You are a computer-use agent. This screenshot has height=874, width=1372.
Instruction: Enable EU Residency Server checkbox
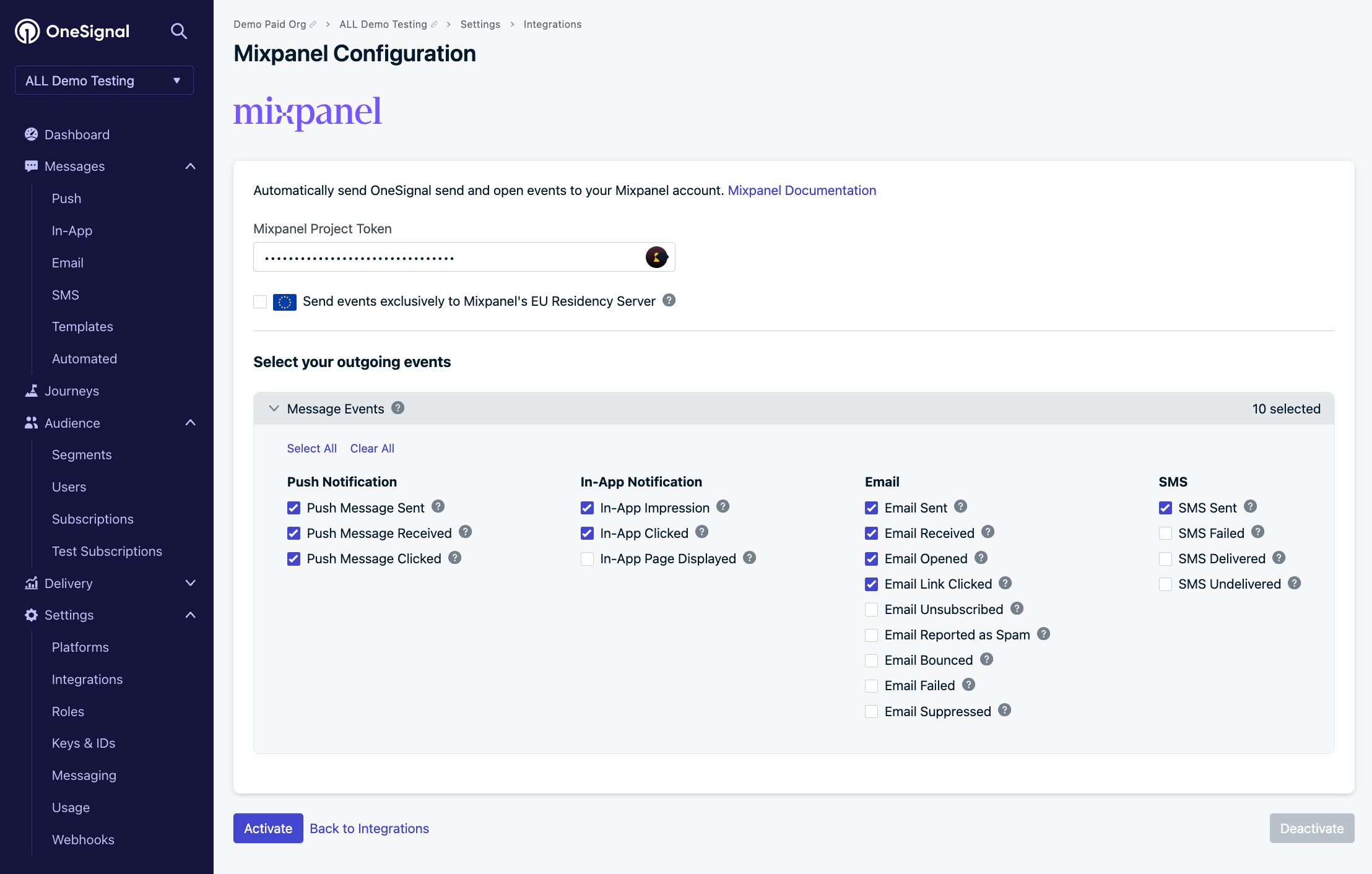[x=260, y=301]
